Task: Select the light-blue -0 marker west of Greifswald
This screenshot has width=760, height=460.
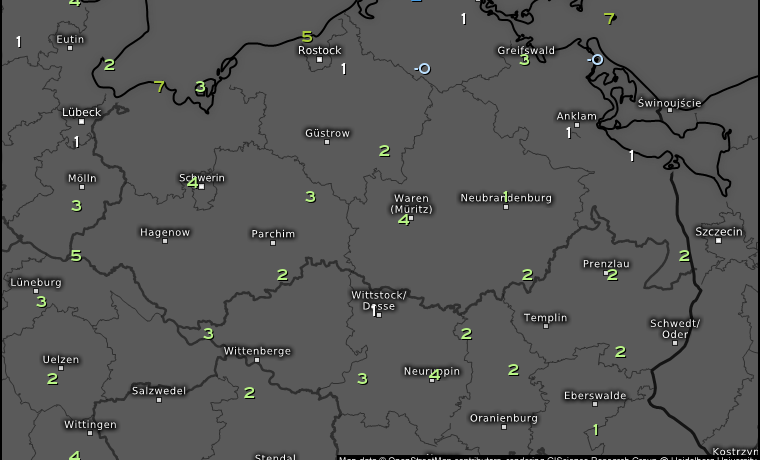Action: (424, 68)
